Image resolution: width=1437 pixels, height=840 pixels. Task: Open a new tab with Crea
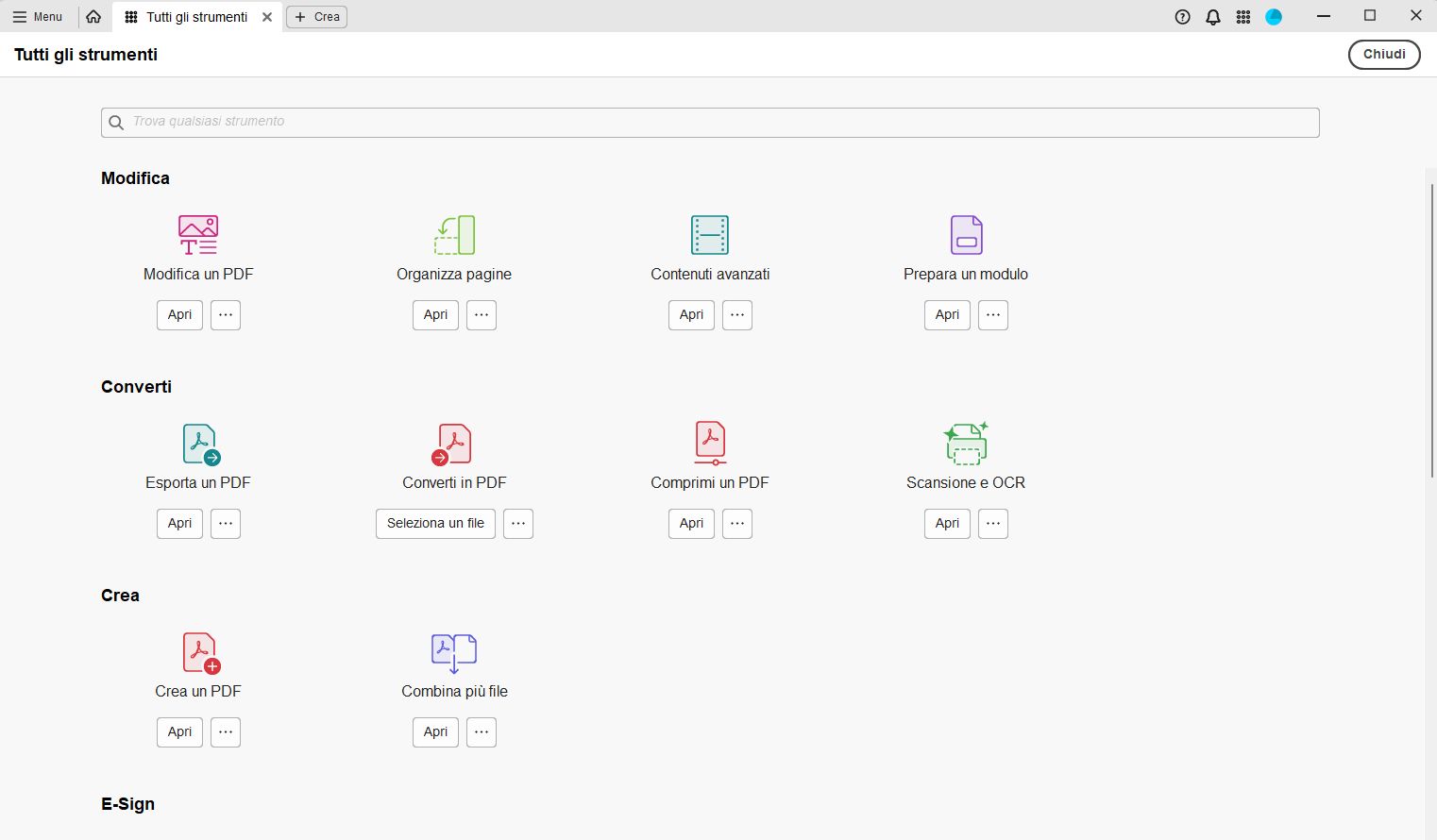(x=316, y=16)
